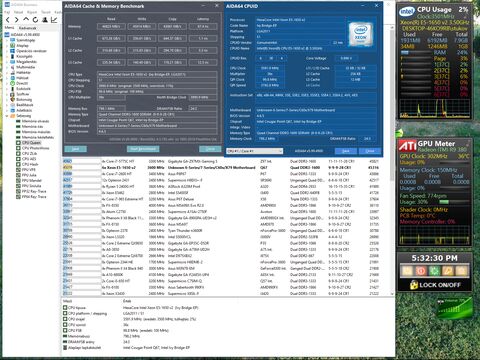Open the CPU #1 / Core #1 dropdown
Viewport: 480px width, 360px height.
point(255,151)
